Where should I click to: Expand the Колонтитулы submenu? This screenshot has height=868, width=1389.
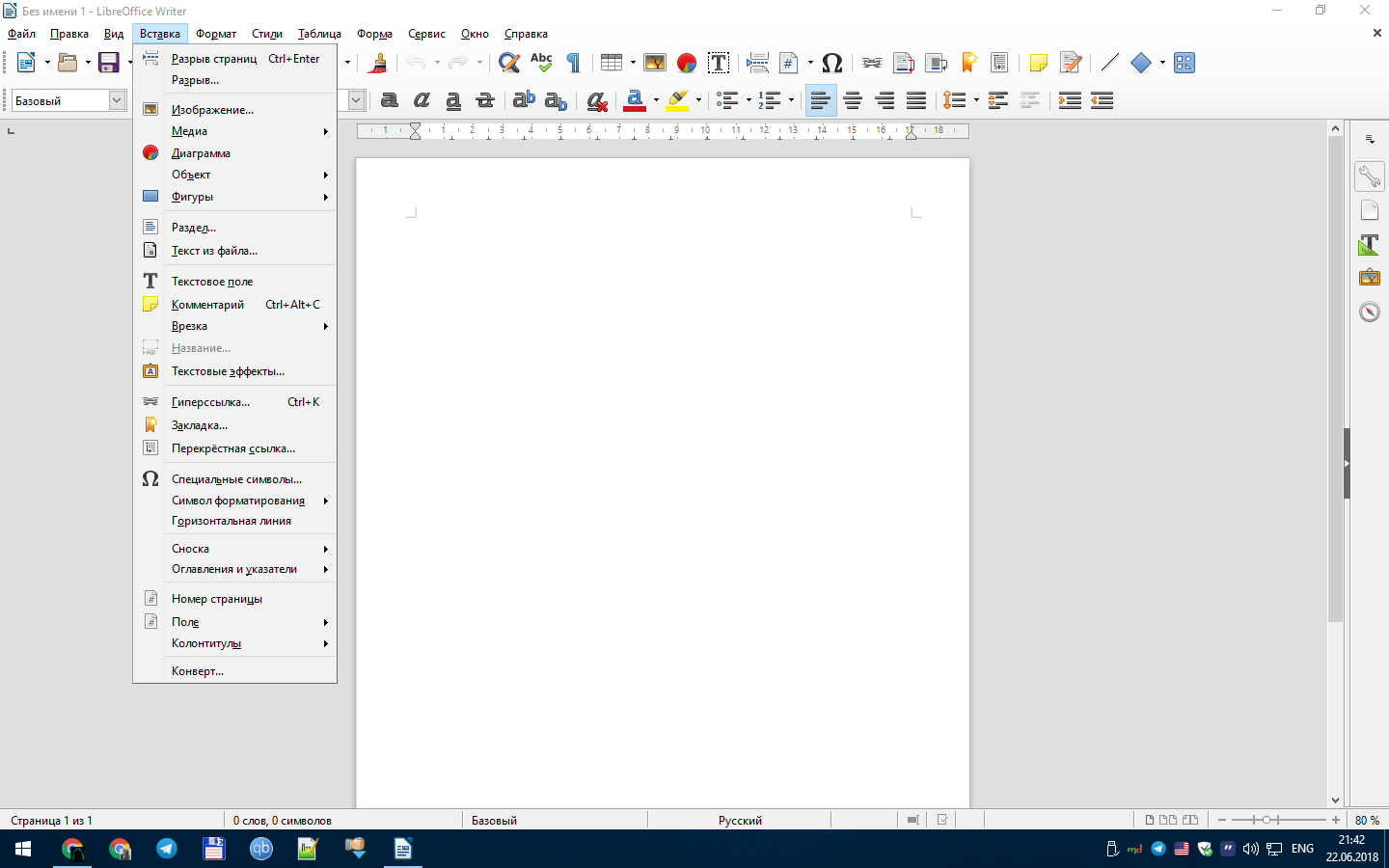(x=234, y=643)
